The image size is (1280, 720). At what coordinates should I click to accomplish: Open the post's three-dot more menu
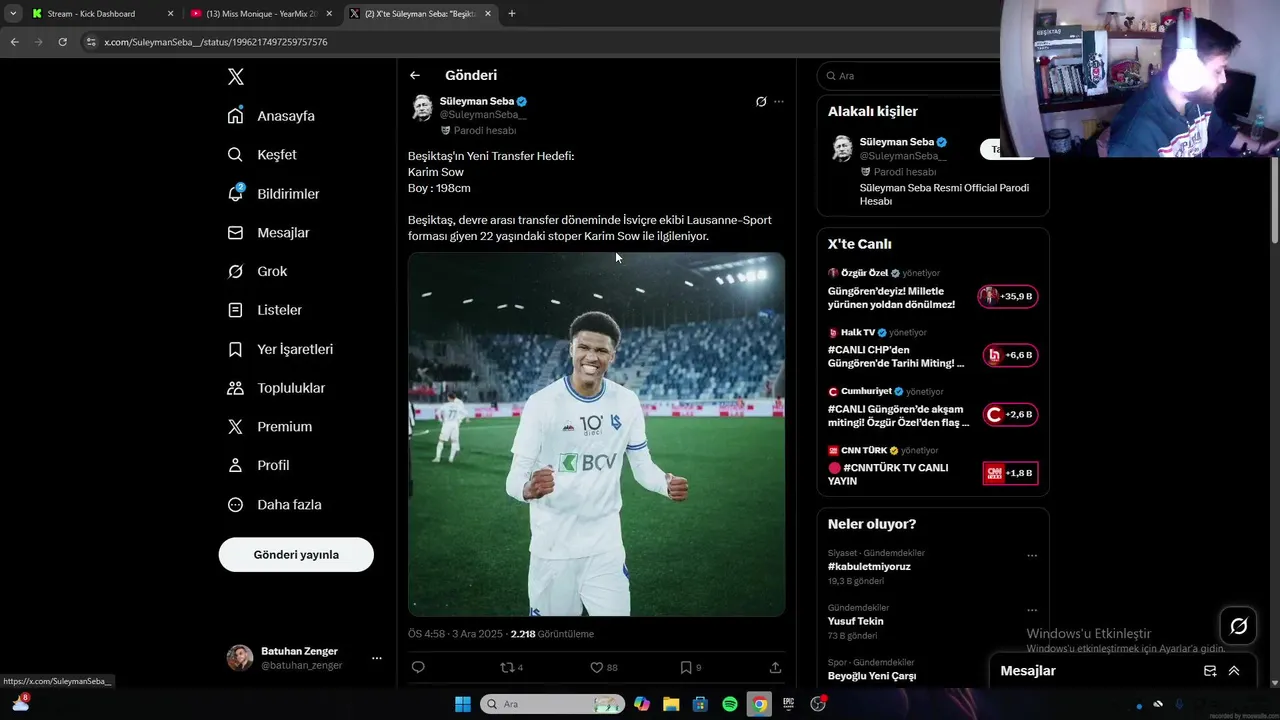tap(779, 101)
